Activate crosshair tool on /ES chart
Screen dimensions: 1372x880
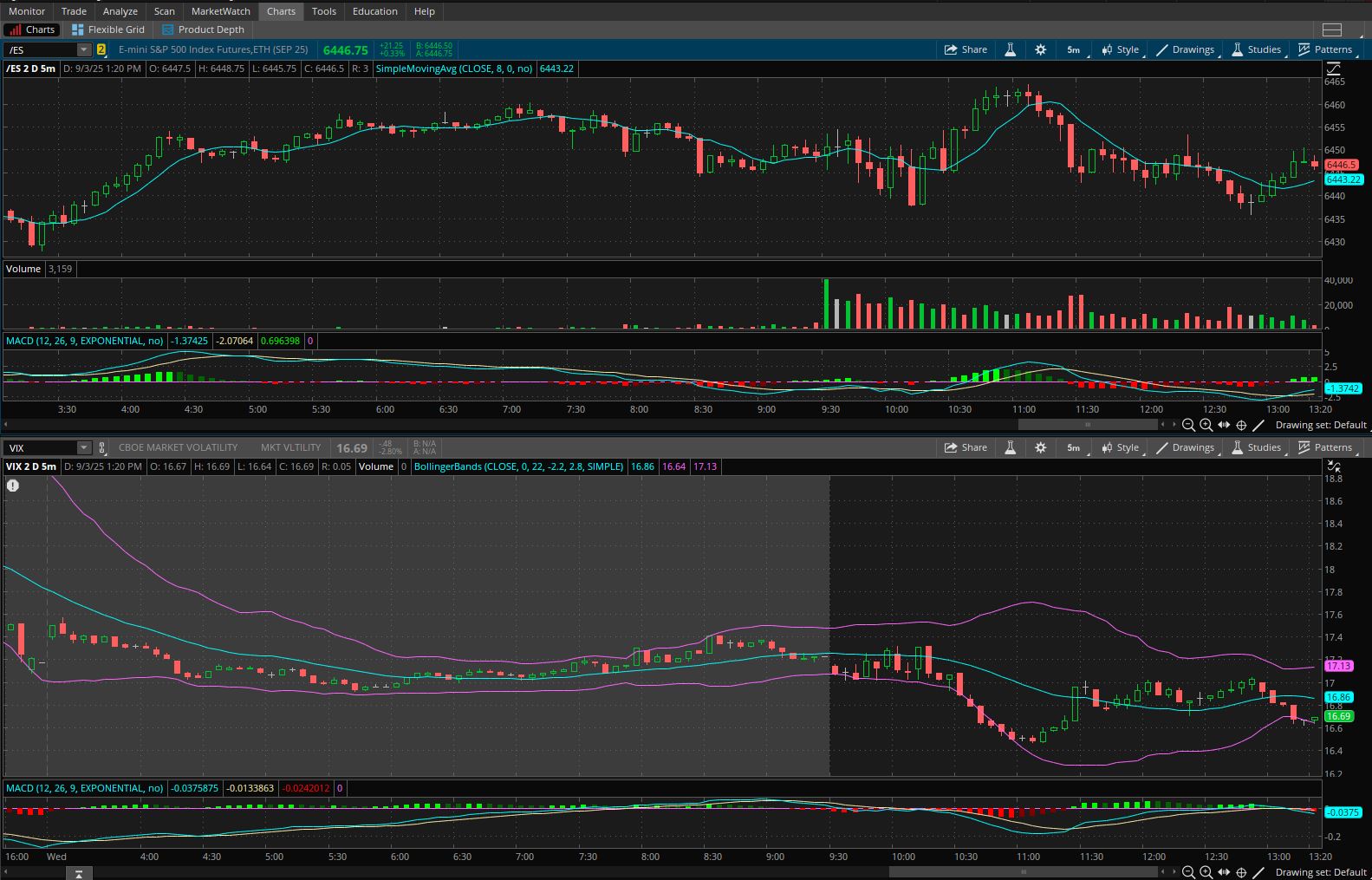[x=1241, y=425]
